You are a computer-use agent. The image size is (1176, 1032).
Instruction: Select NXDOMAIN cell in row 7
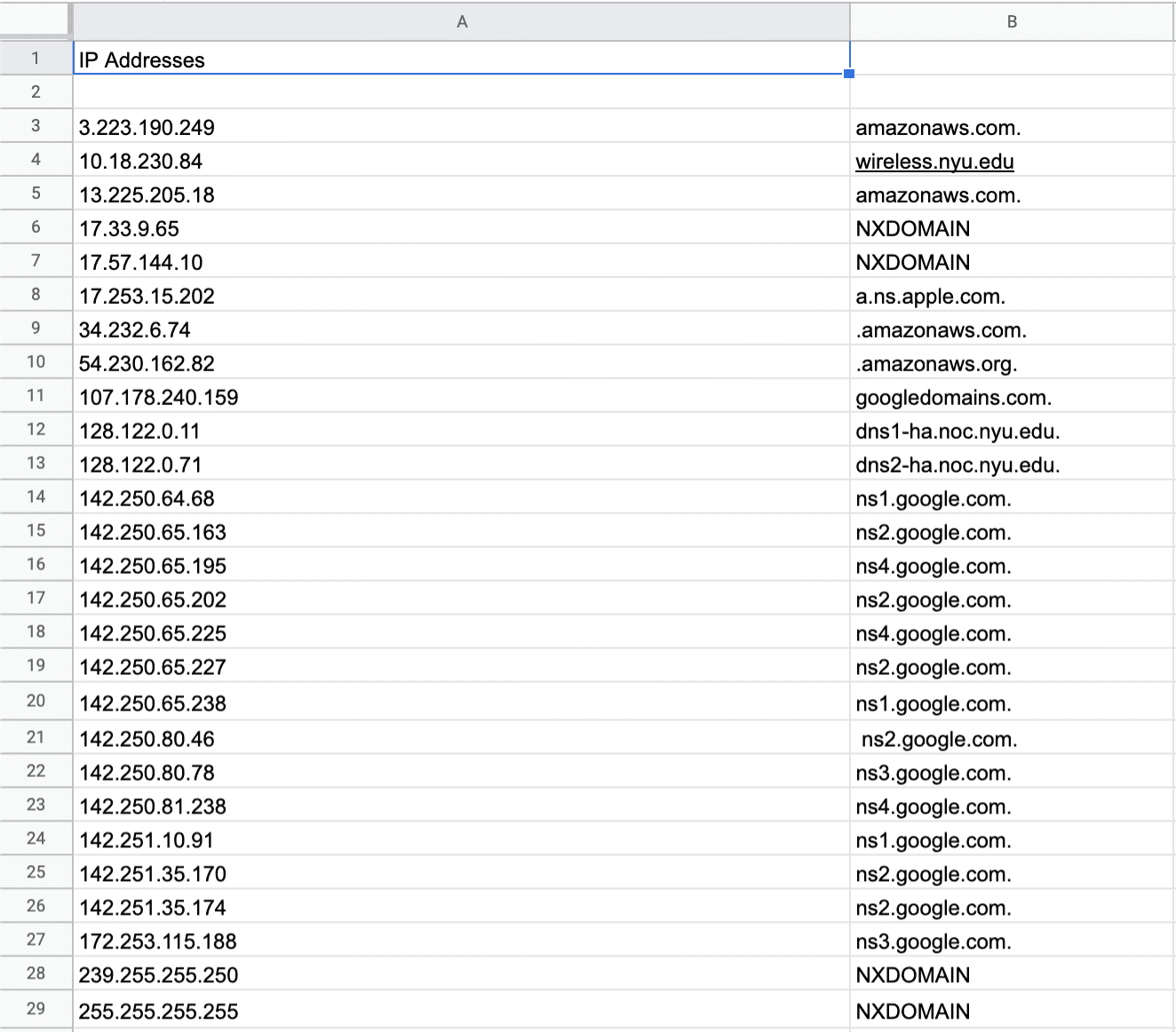1013,262
